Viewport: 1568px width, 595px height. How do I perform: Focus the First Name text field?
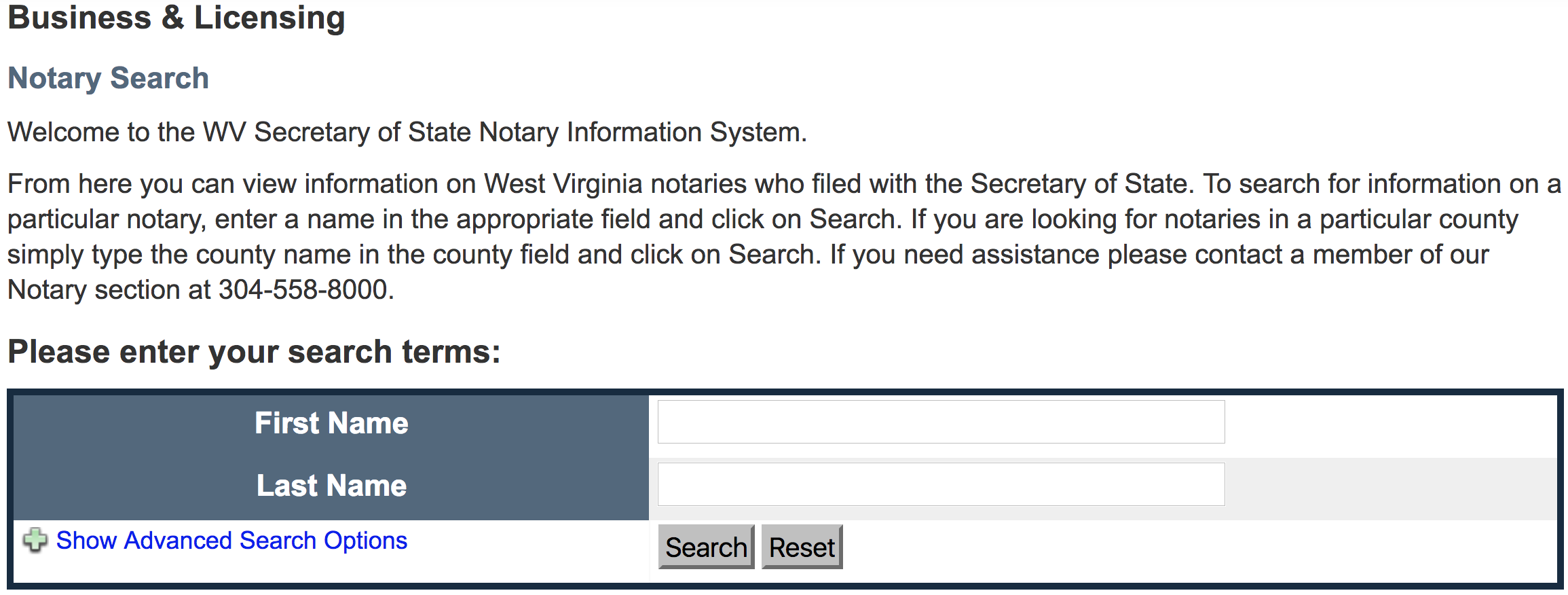click(941, 422)
